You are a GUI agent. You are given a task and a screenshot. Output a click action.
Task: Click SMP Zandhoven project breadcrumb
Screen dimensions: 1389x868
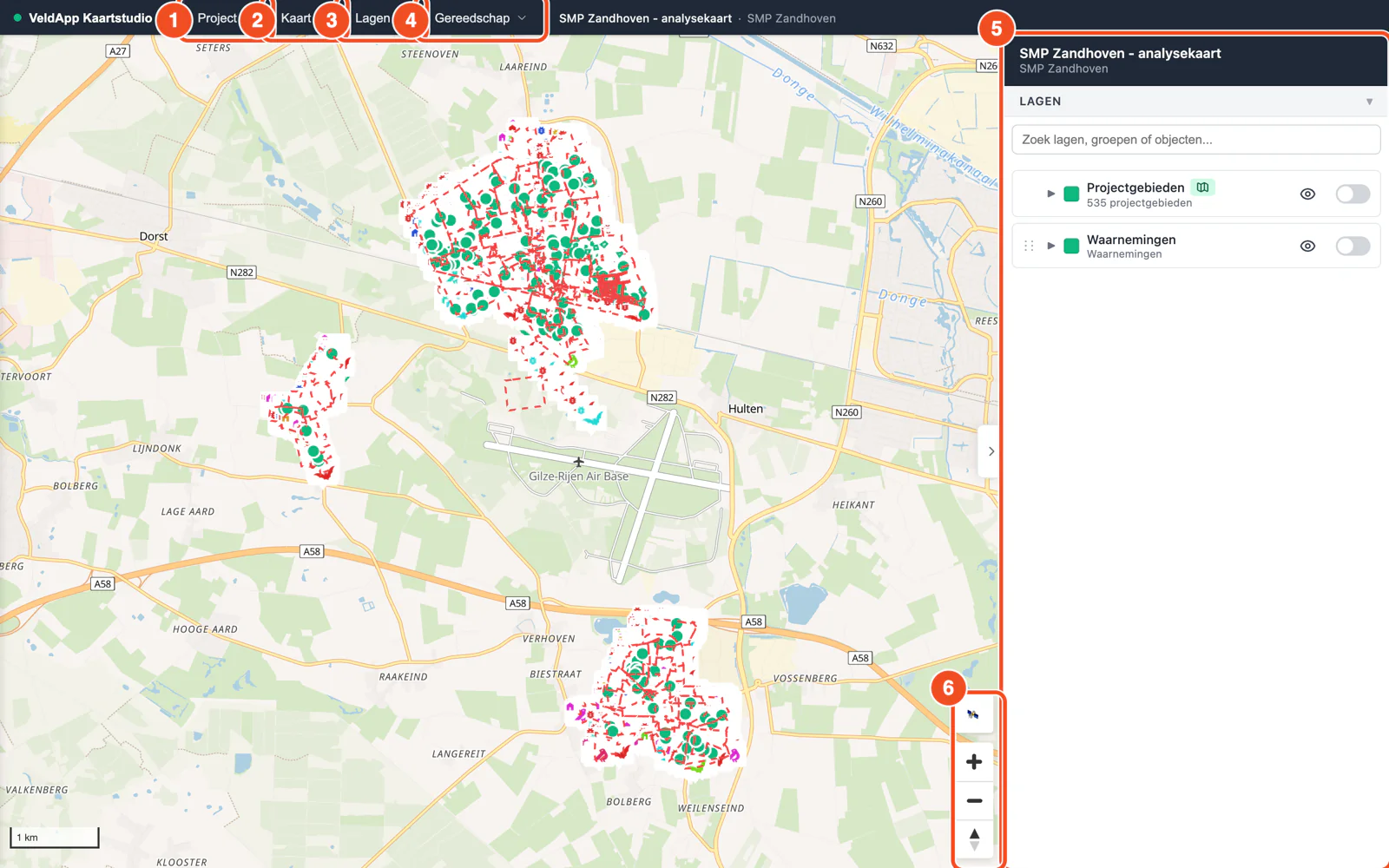click(x=791, y=18)
